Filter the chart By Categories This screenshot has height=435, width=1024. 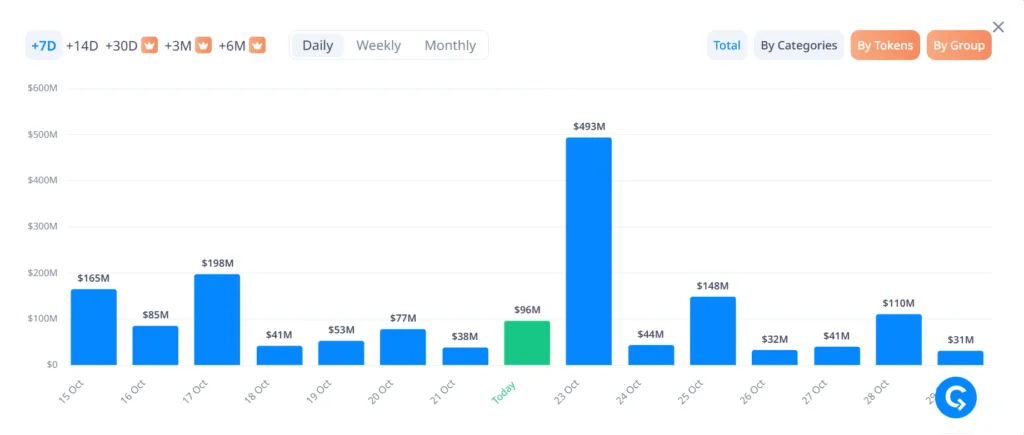(x=798, y=45)
